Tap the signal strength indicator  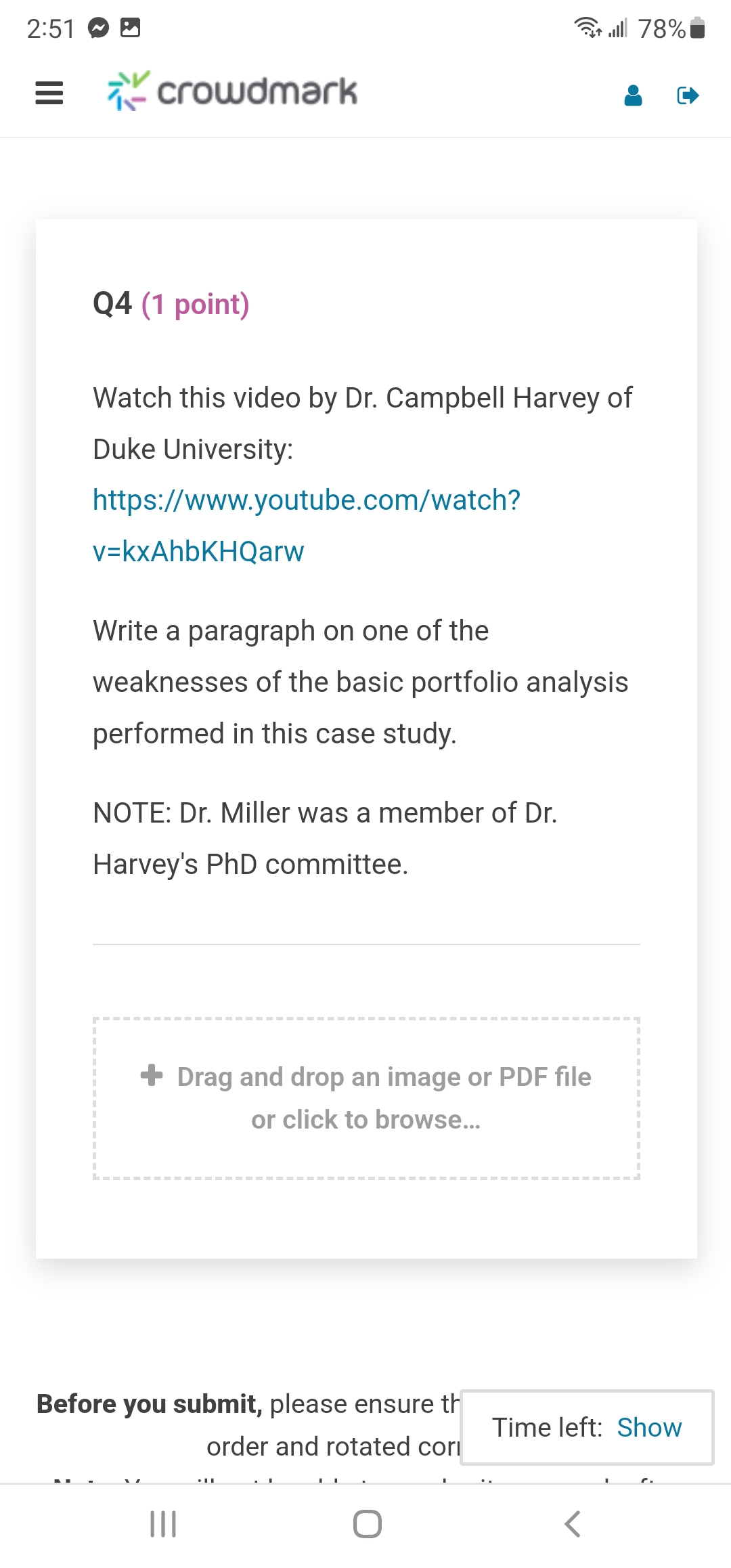coord(618,28)
